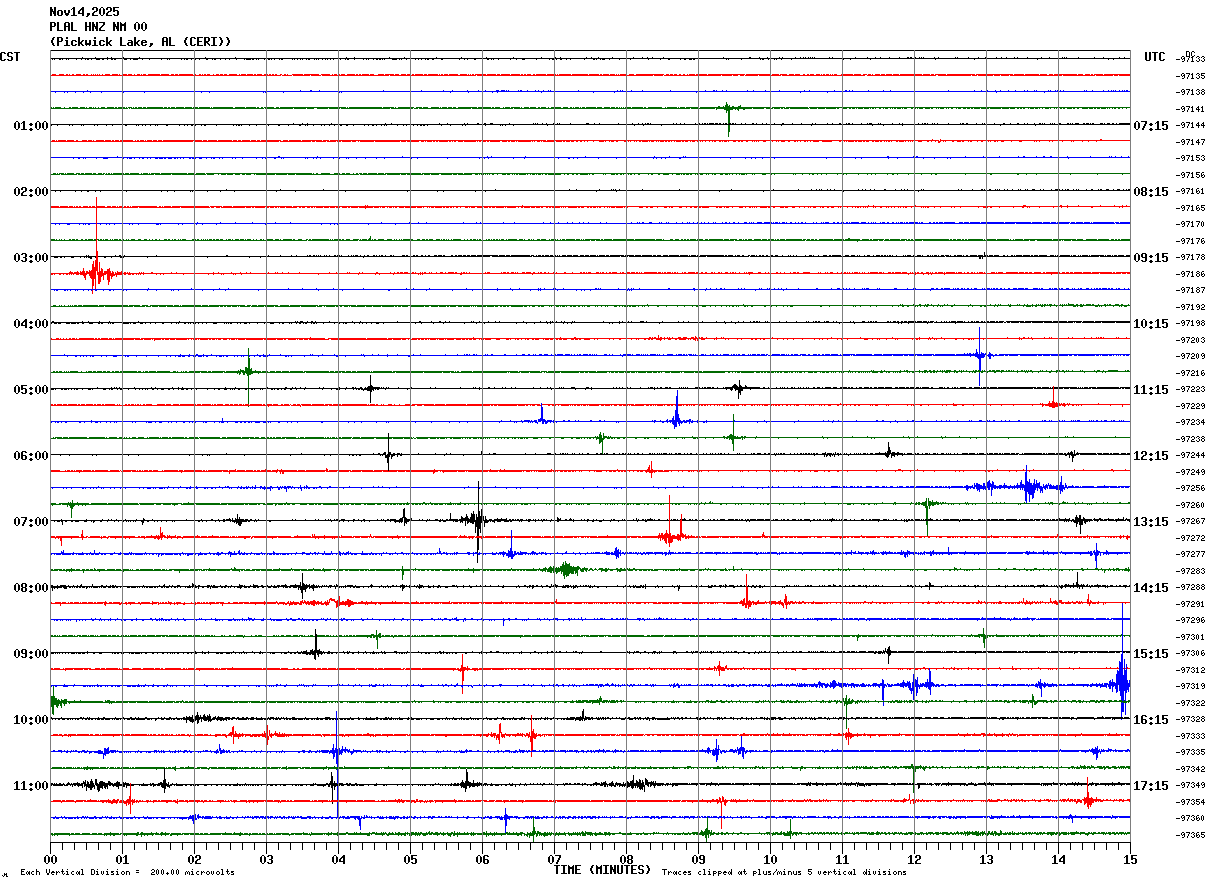Click the 10:15 UTC time label
This screenshot has width=1210, height=886.
click(x=1150, y=324)
